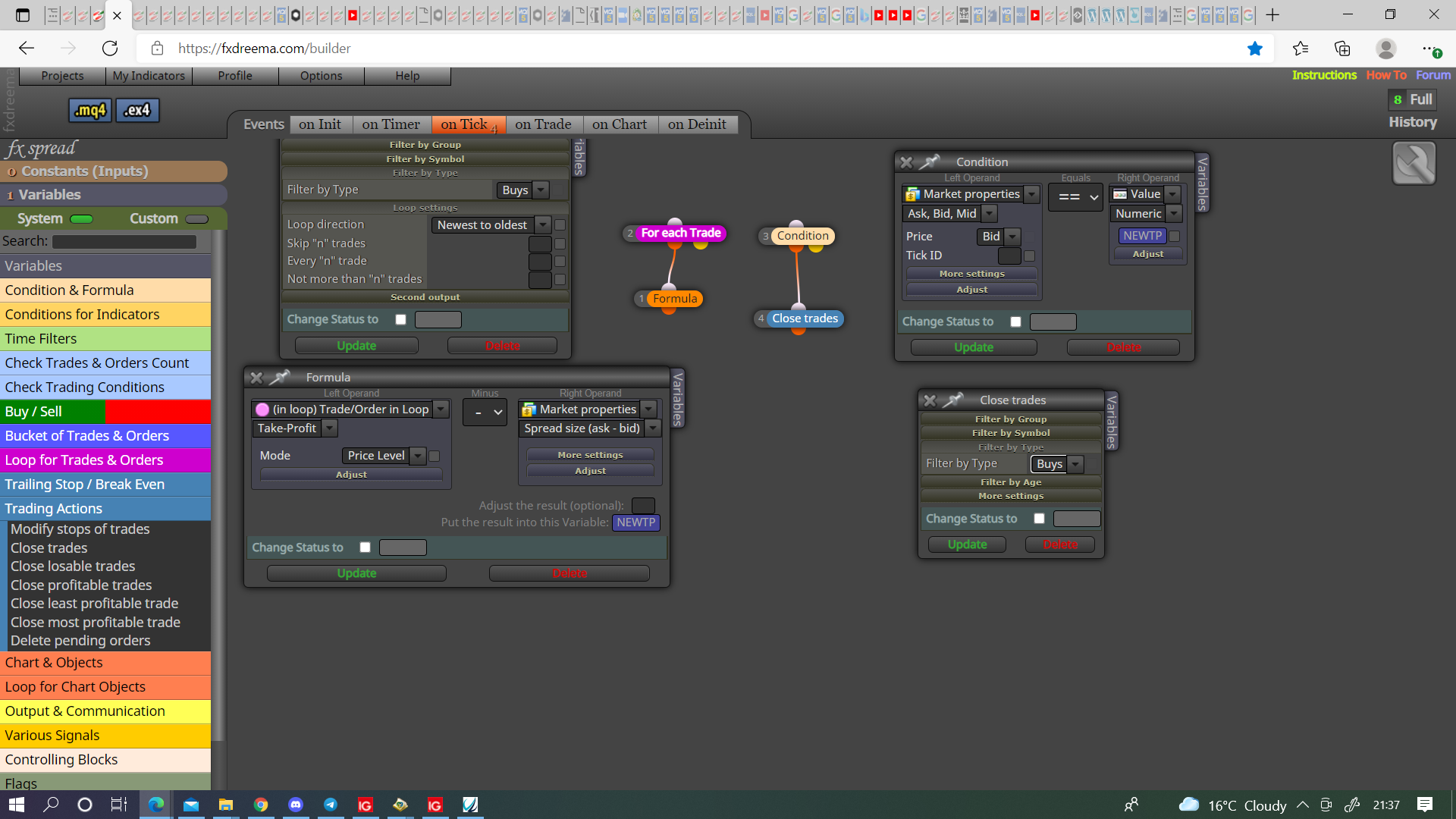This screenshot has height=819, width=1456.
Task: Open the Trade/Order in Loop dropdown
Action: pyautogui.click(x=350, y=409)
